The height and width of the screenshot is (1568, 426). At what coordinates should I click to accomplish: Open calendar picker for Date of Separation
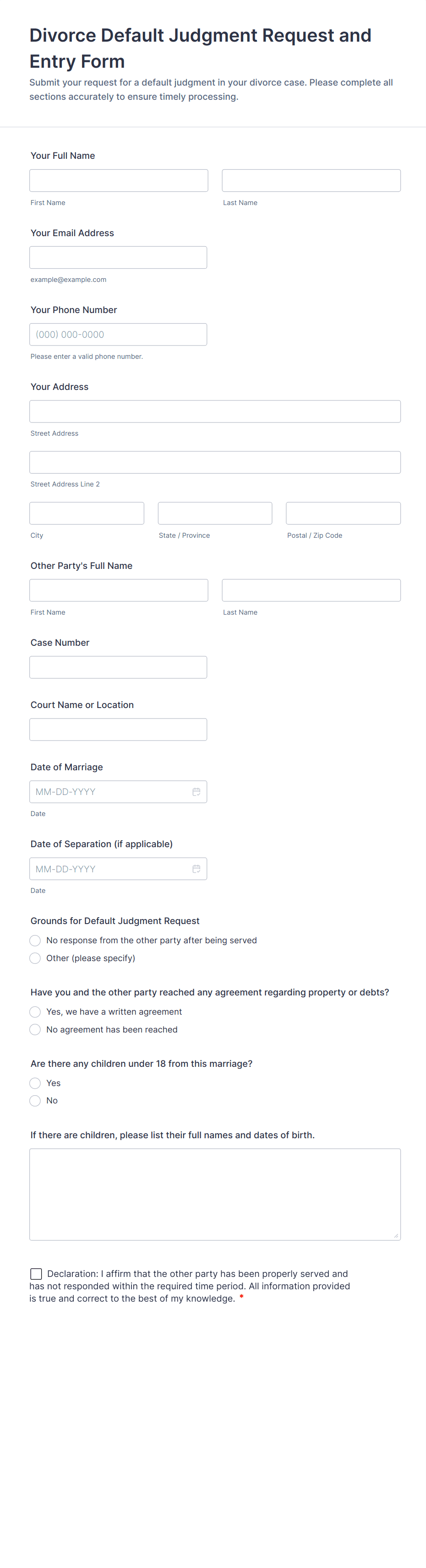click(196, 869)
